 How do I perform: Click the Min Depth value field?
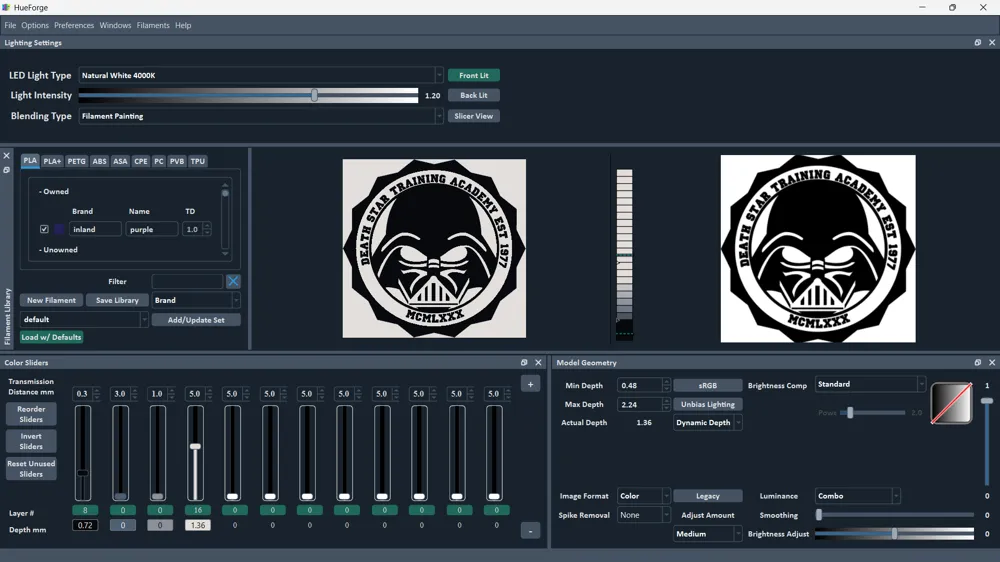click(640, 385)
